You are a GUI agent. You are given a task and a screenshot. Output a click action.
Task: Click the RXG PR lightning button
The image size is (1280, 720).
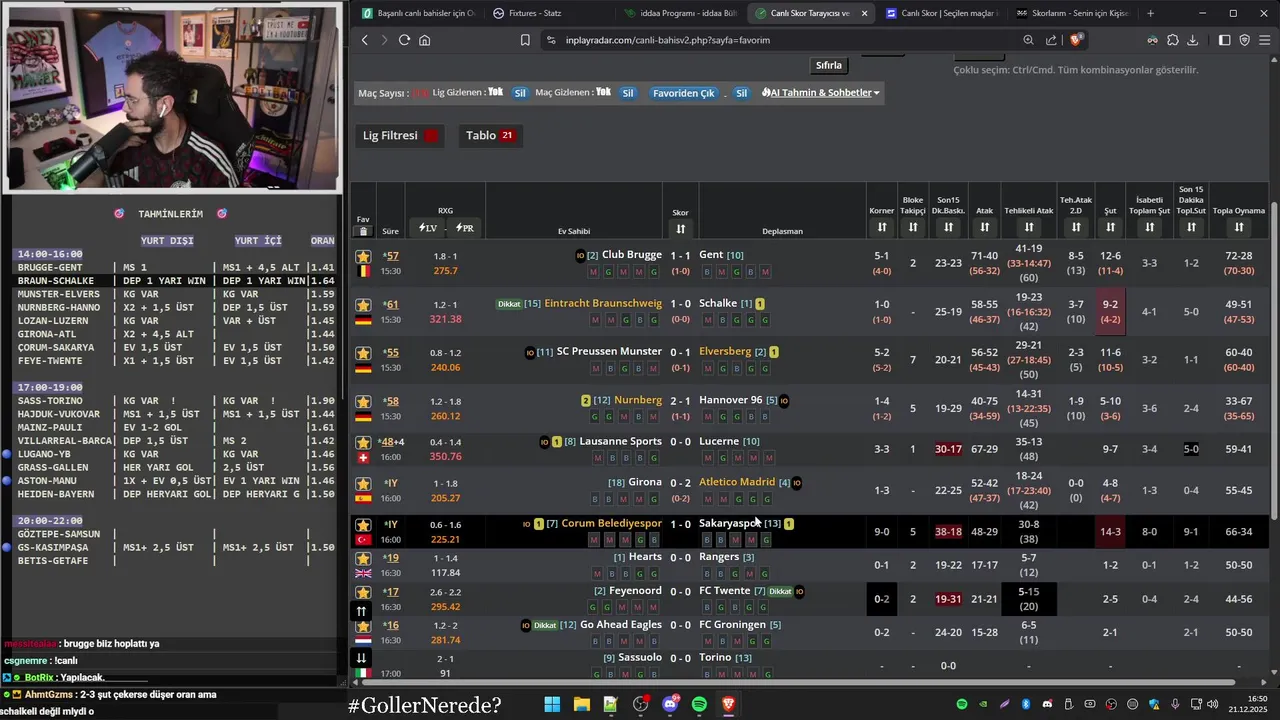point(464,228)
